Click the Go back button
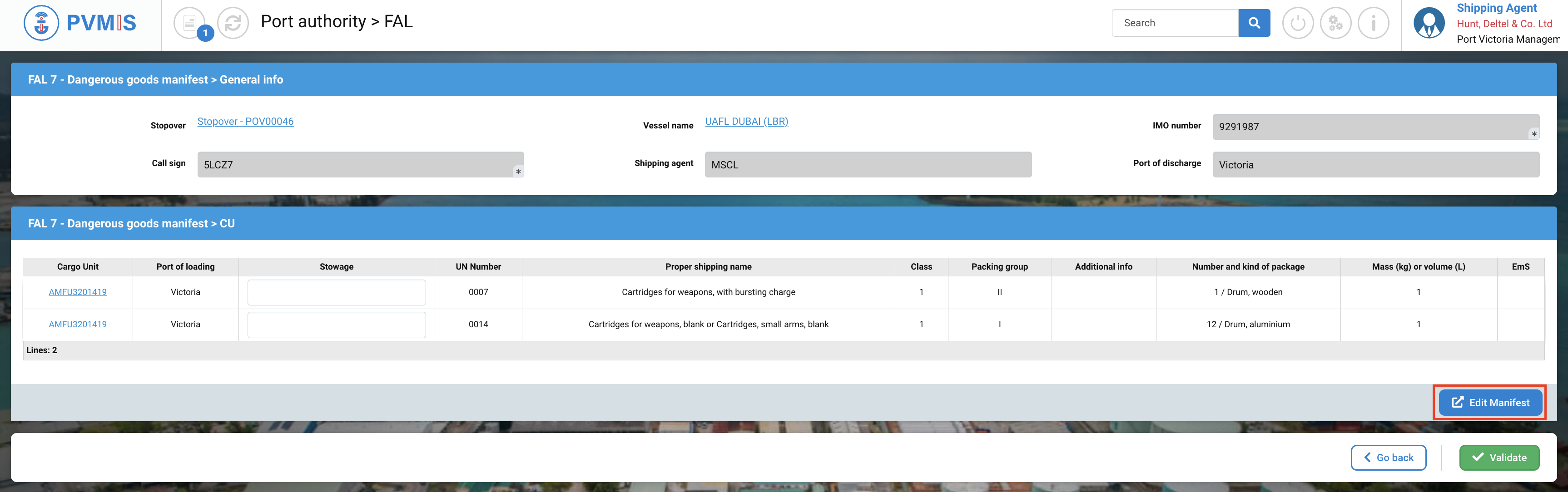1568x492 pixels. [x=1388, y=458]
